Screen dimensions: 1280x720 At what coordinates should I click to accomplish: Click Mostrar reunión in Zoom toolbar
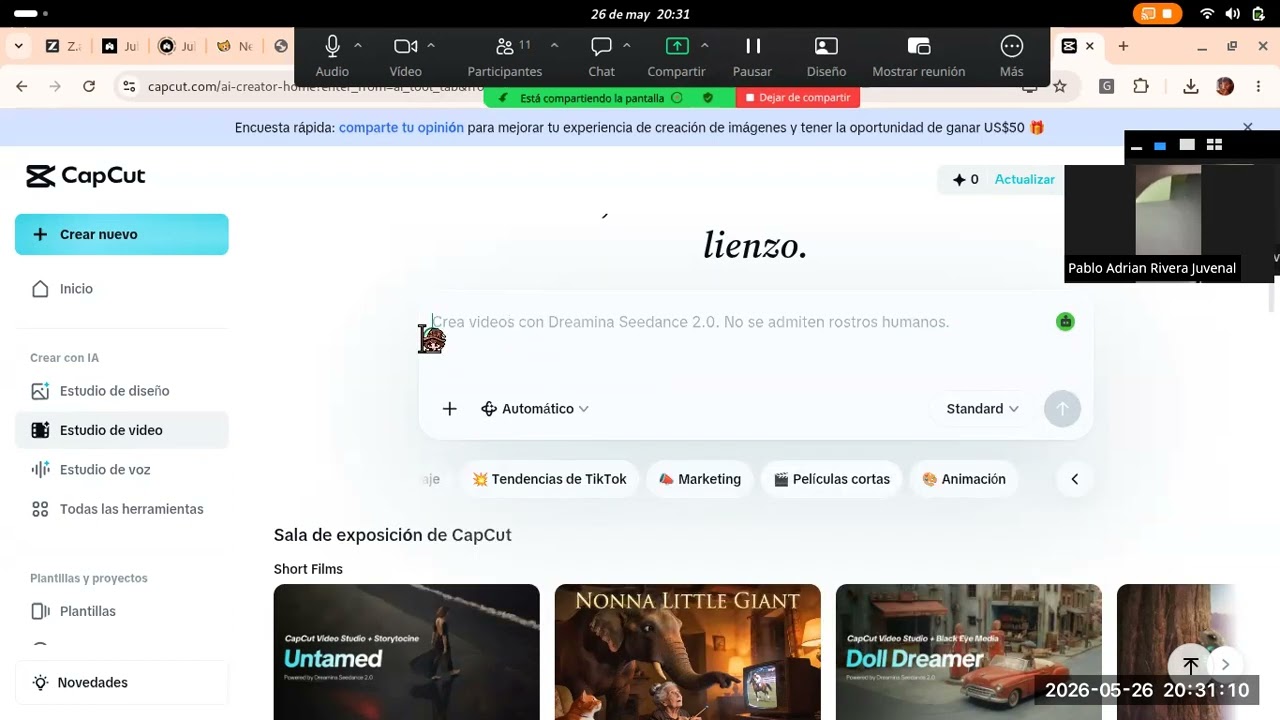point(919,56)
